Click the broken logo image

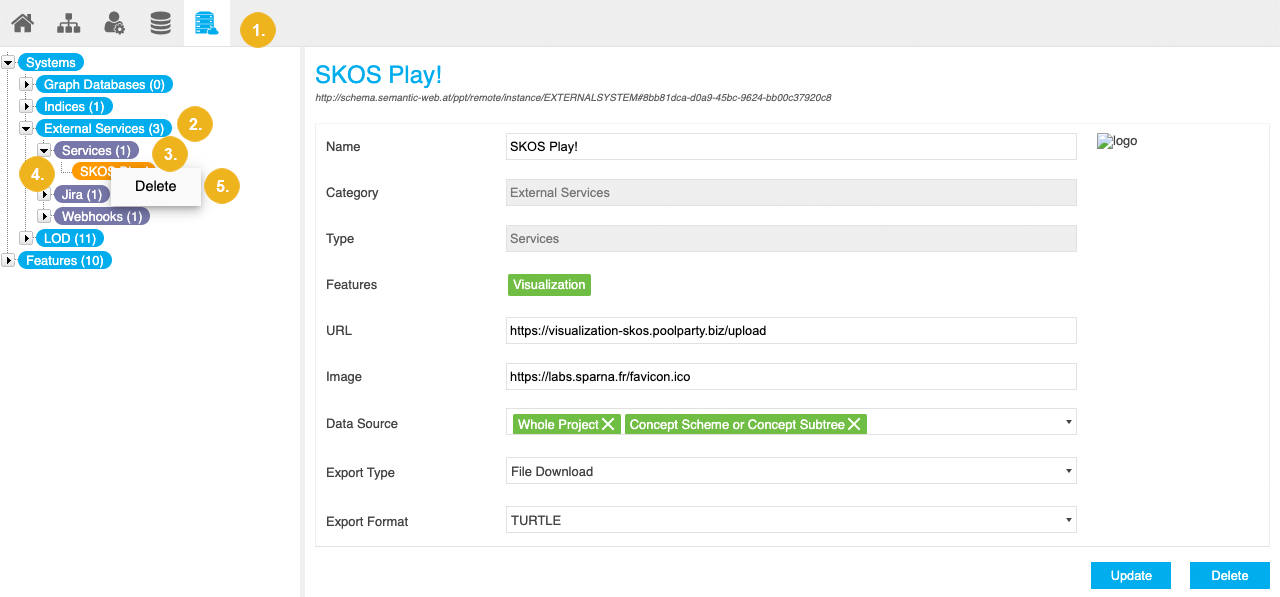pos(1117,141)
